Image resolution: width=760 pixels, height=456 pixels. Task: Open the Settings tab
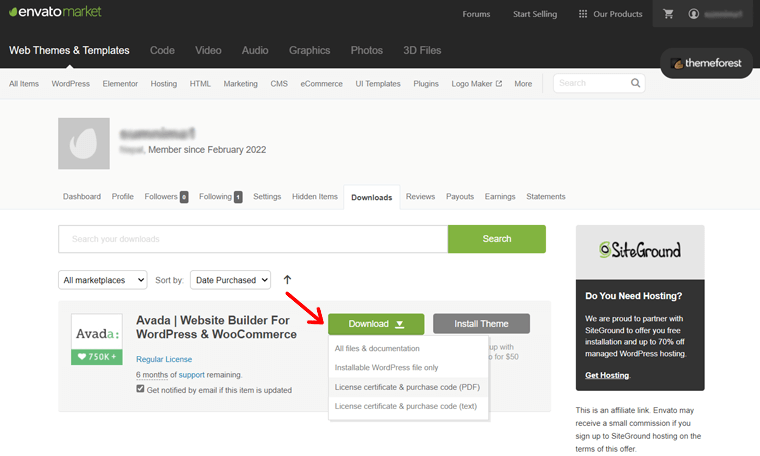[x=267, y=197]
